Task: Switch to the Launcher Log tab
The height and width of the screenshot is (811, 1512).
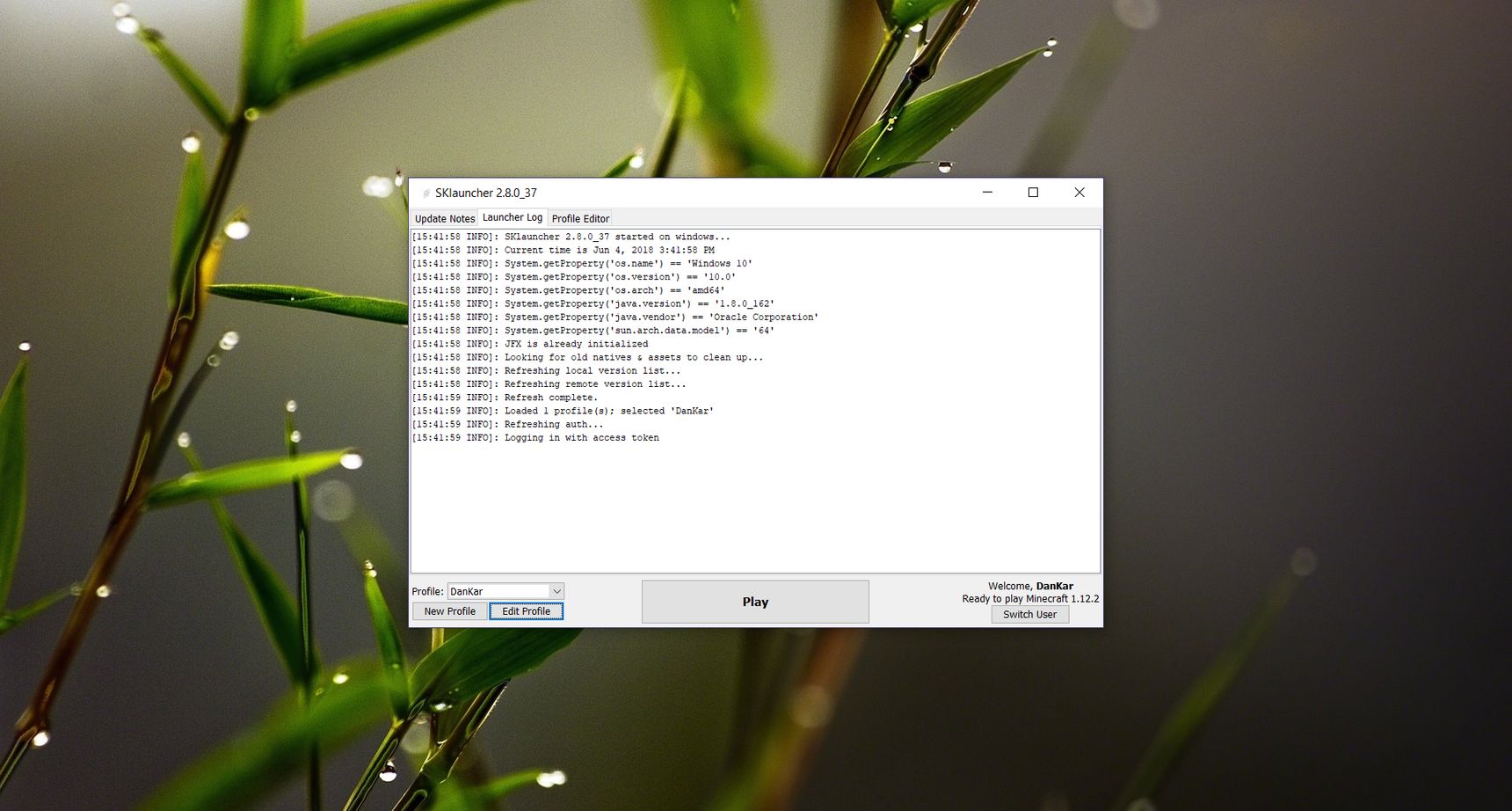Action: pos(512,217)
